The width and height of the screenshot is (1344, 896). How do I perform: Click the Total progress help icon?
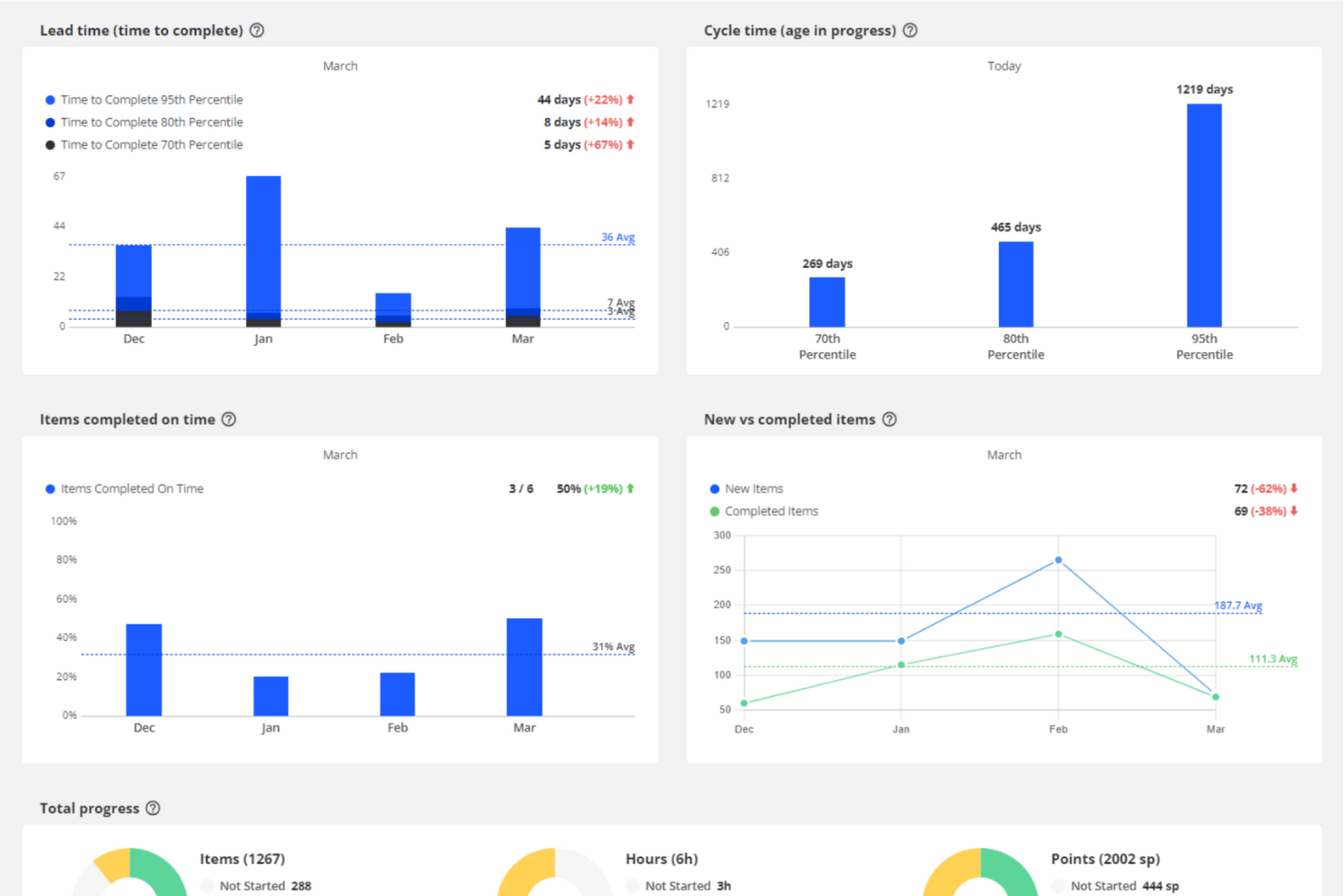pyautogui.click(x=153, y=808)
